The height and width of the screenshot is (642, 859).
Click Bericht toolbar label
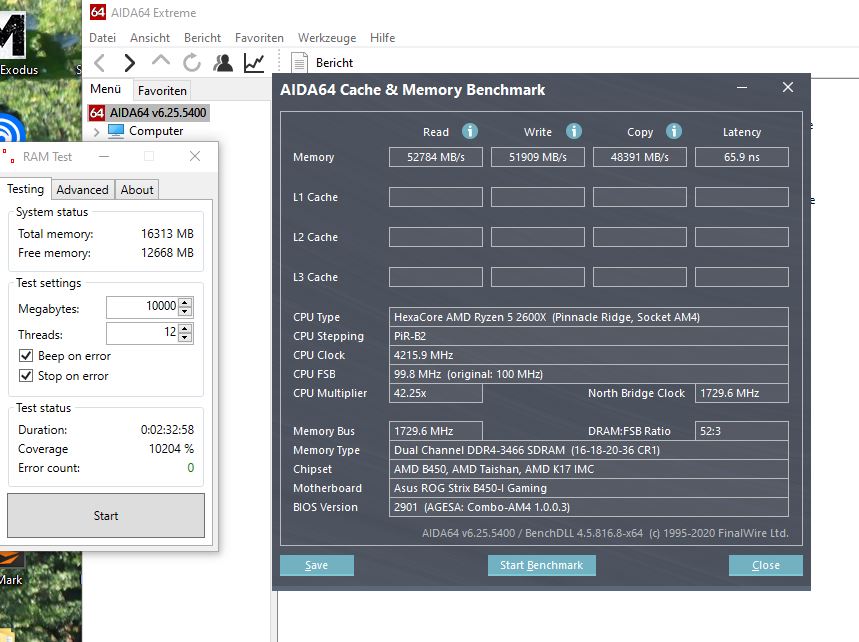click(x=334, y=62)
